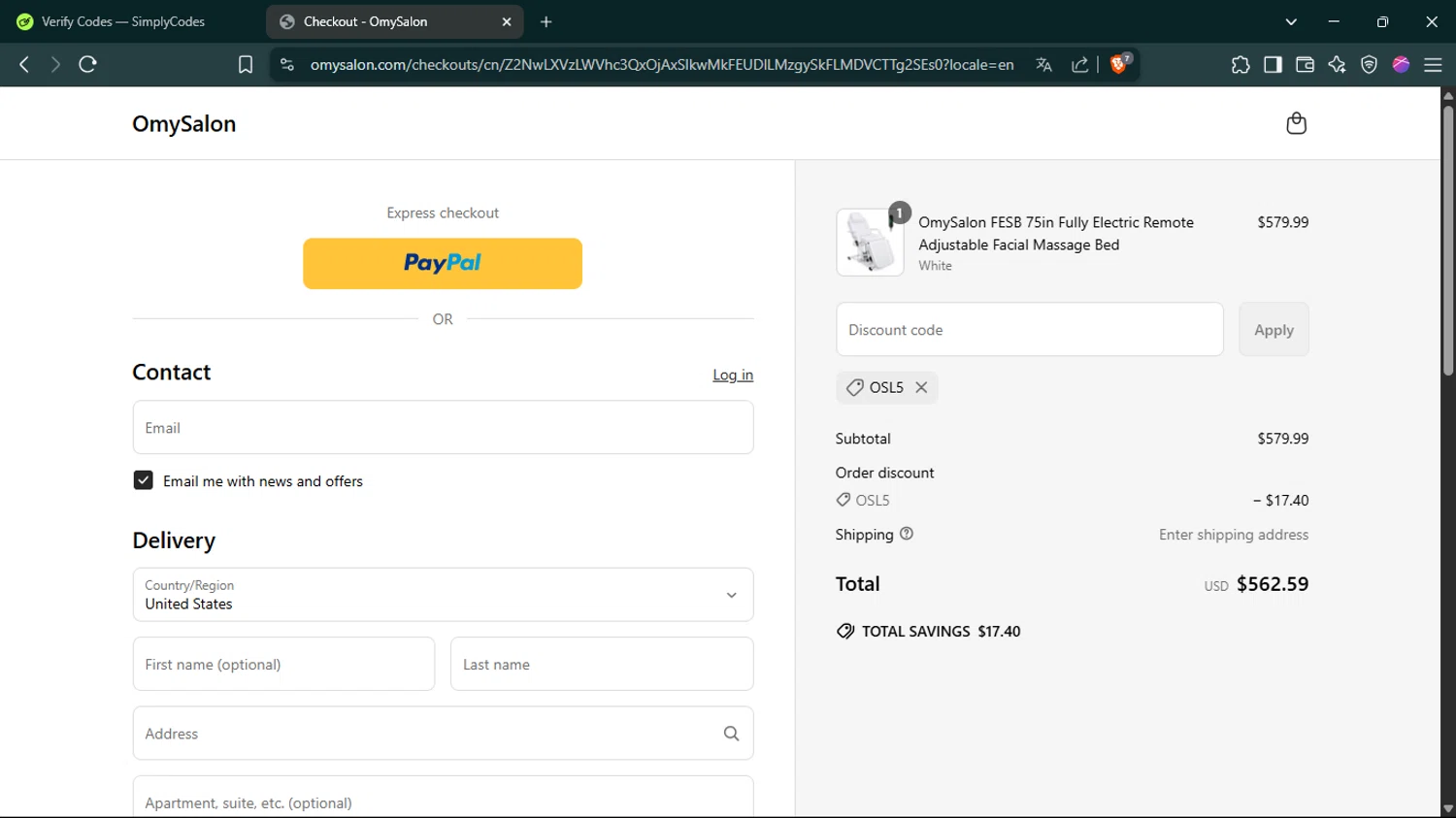Restore down the browser window

[1382, 21]
